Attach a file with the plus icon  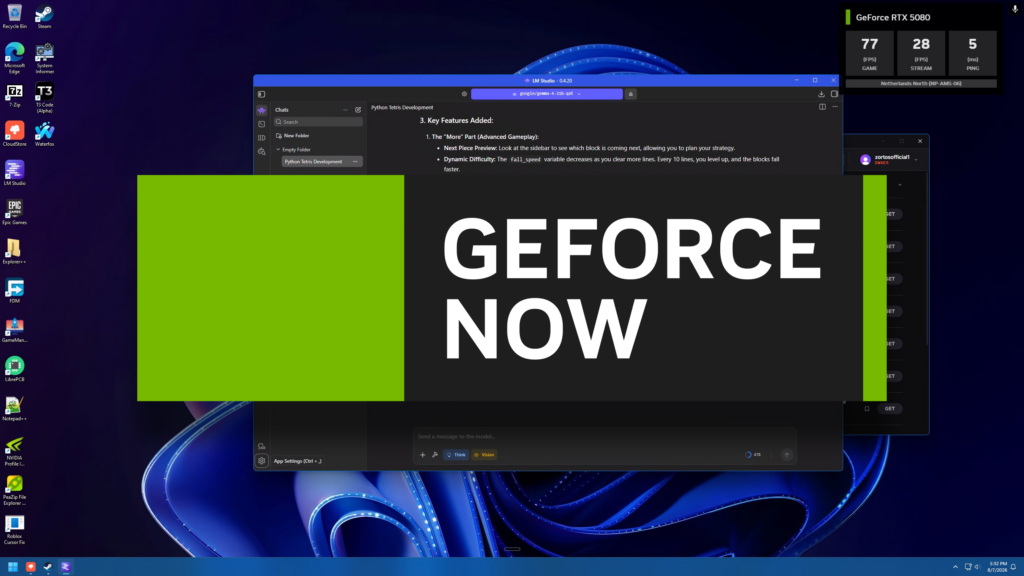click(423, 455)
